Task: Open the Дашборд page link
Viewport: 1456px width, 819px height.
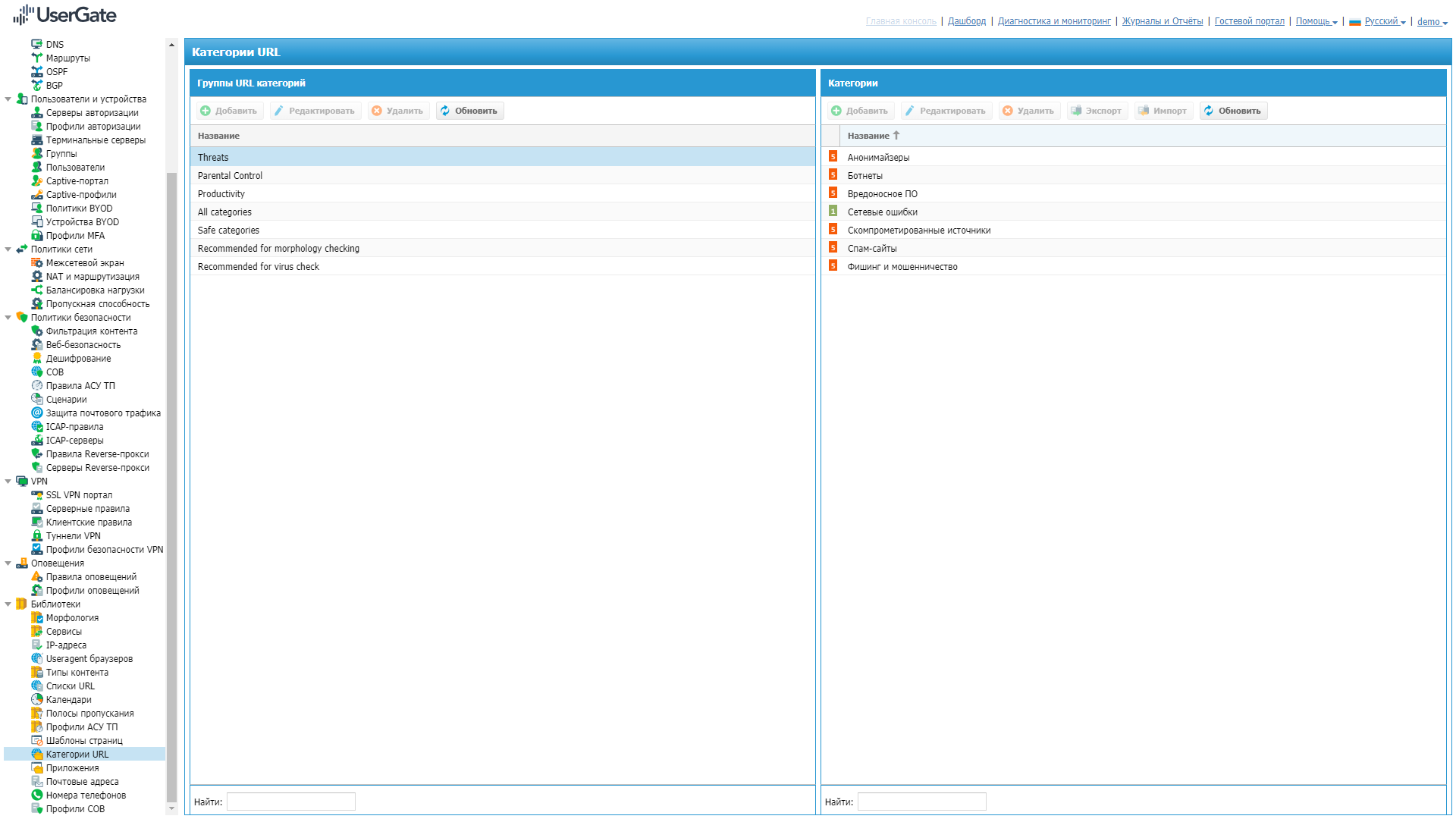Action: point(967,21)
